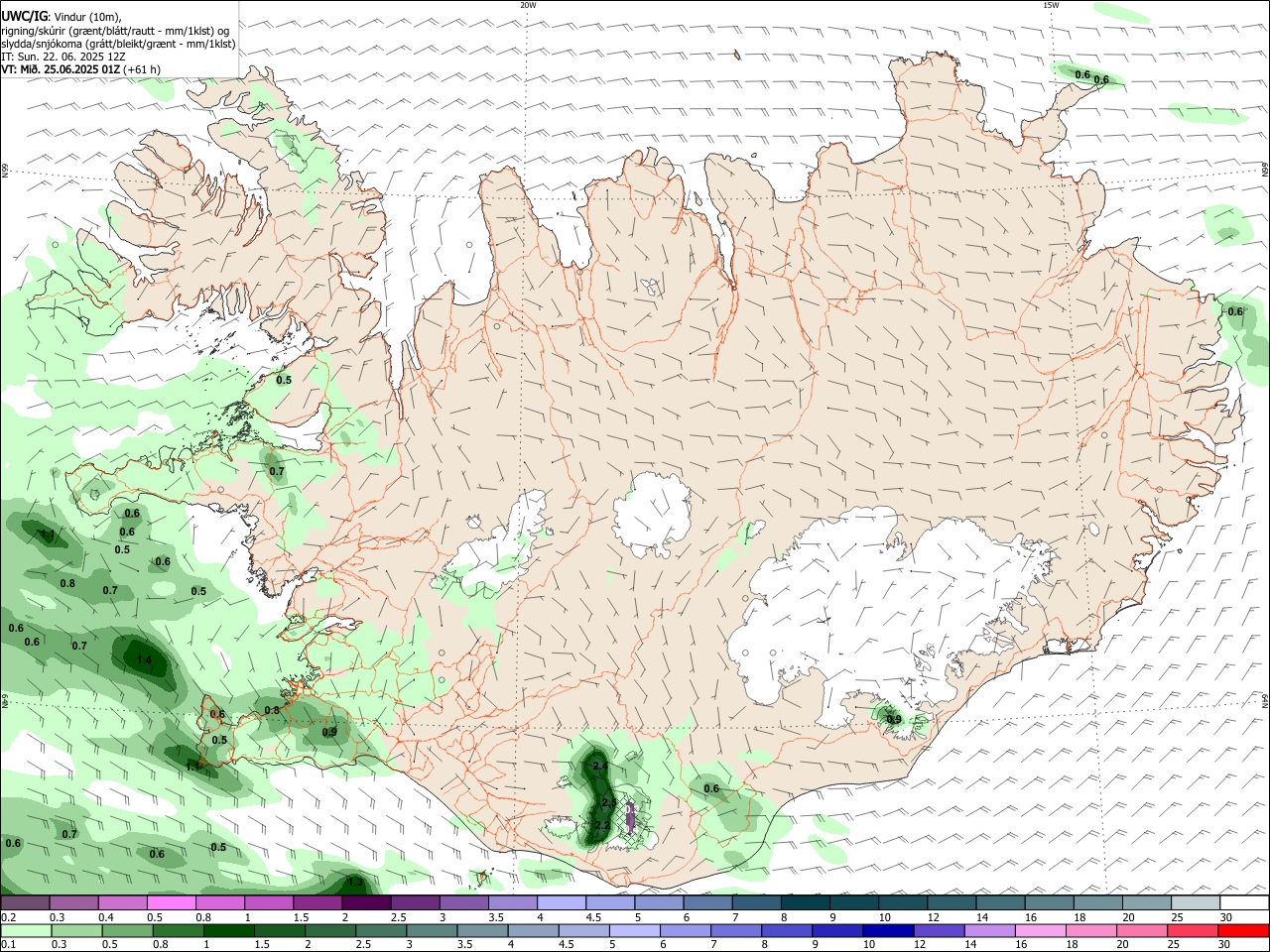Click the '15W' longitude label
The image size is (1270, 952).
1050,5
